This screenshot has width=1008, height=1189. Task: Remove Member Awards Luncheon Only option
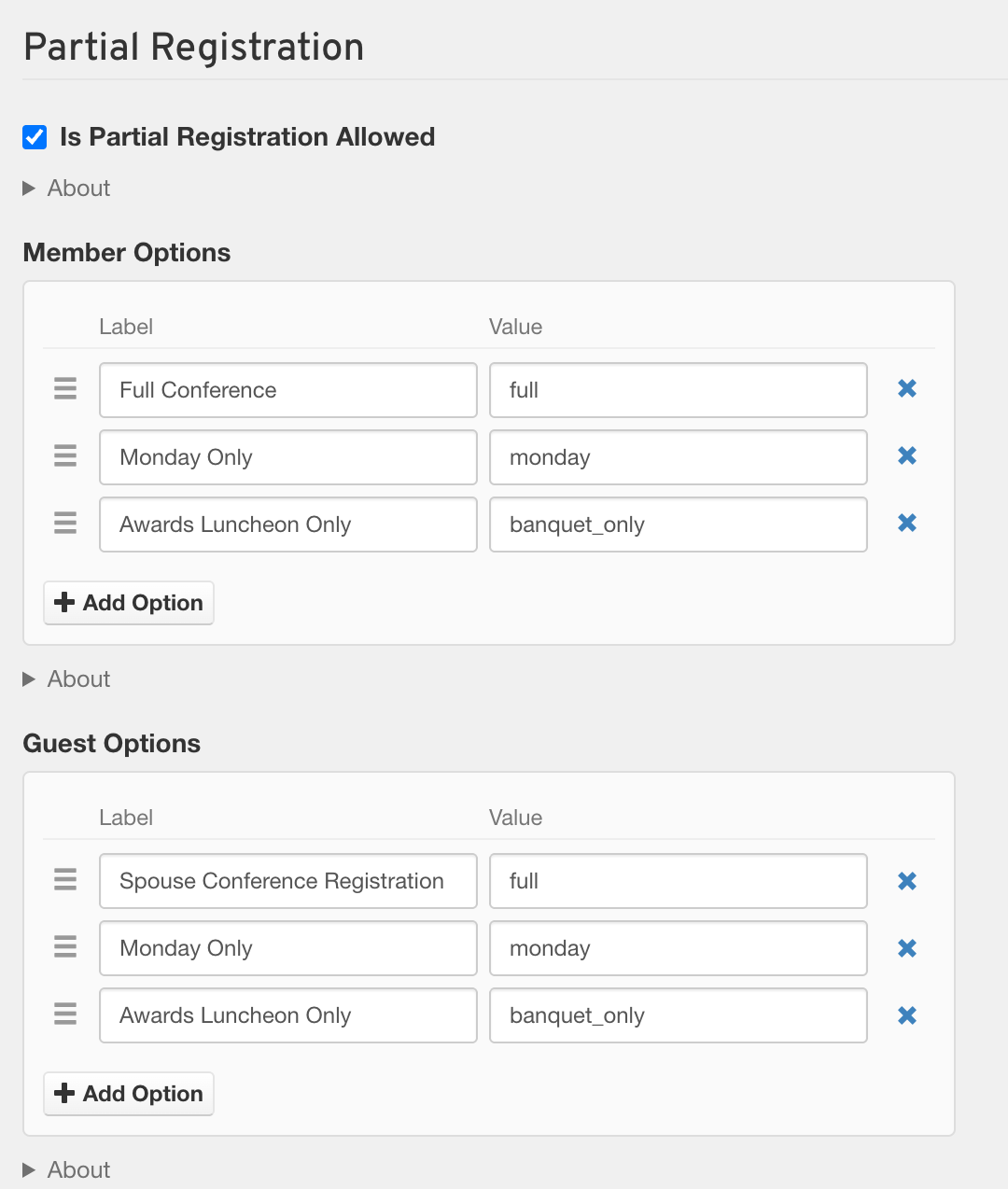(x=907, y=523)
